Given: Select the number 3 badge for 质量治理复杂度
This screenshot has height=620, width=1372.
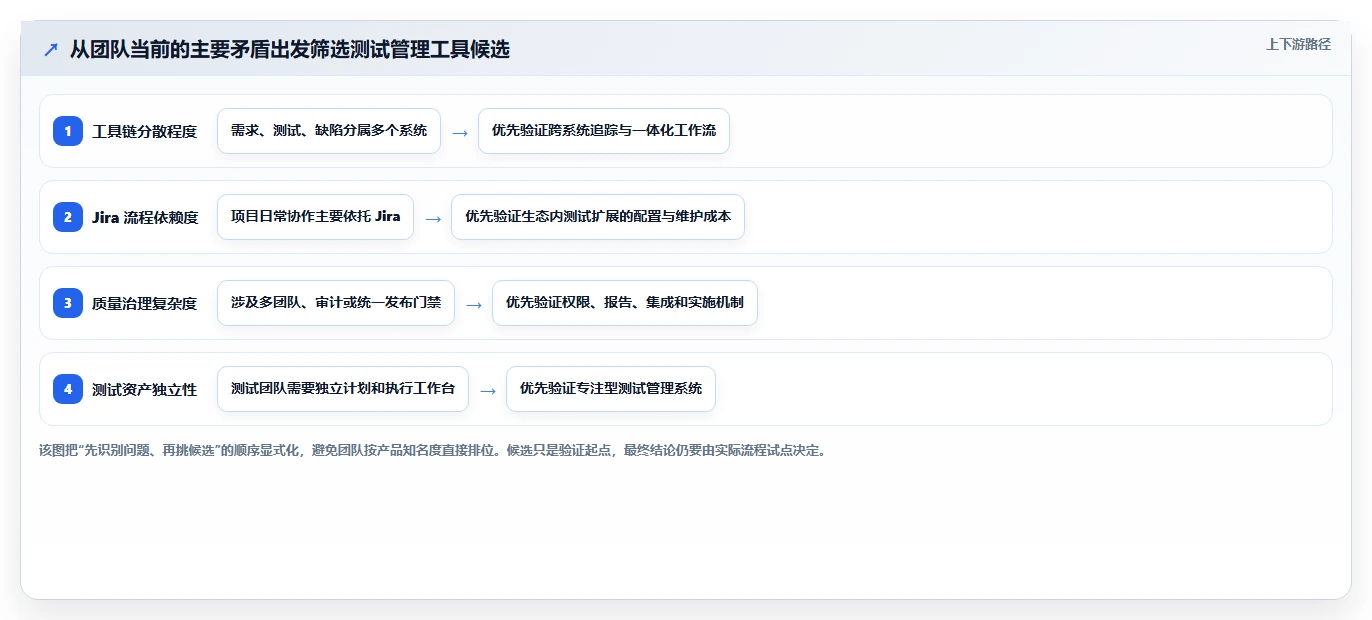Looking at the screenshot, I should click(x=68, y=303).
